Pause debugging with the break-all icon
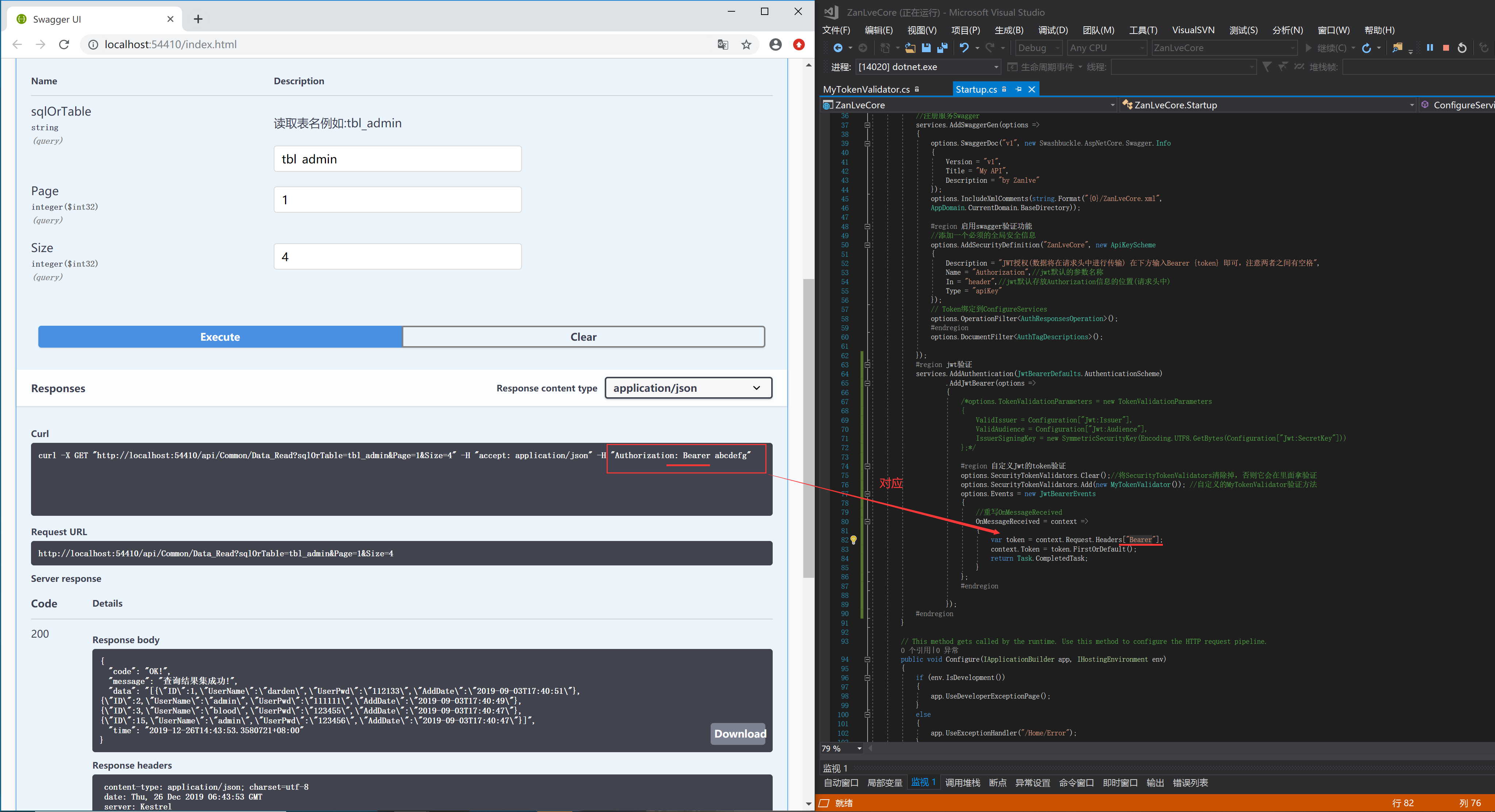This screenshot has width=1495, height=812. (x=1429, y=48)
